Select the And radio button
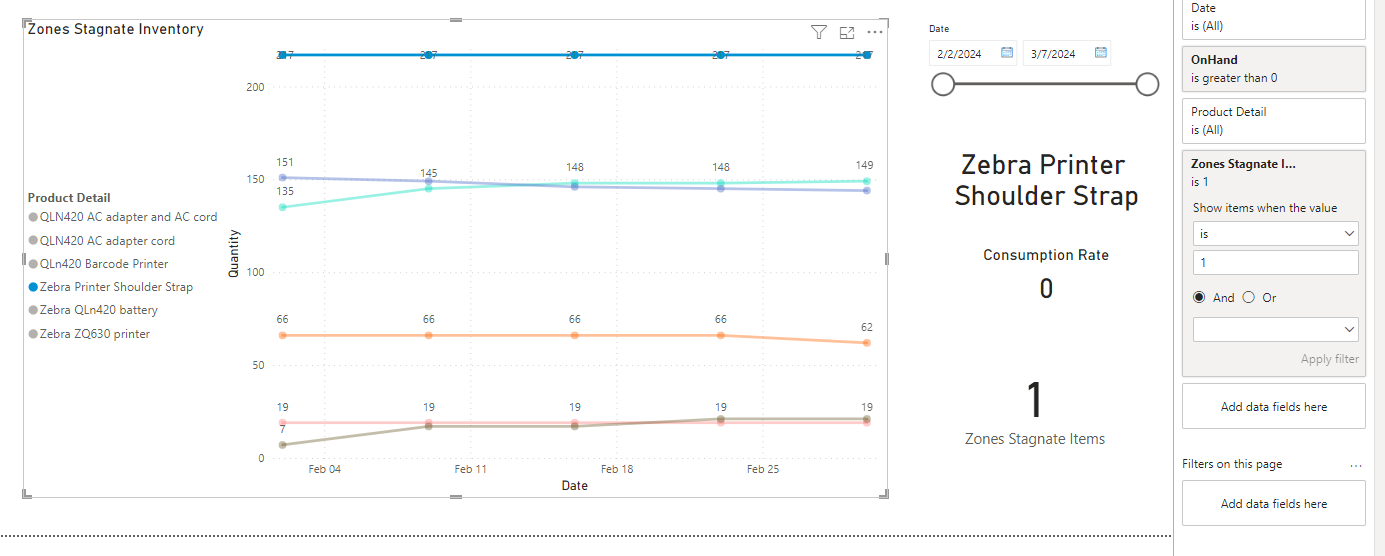 (x=1199, y=297)
